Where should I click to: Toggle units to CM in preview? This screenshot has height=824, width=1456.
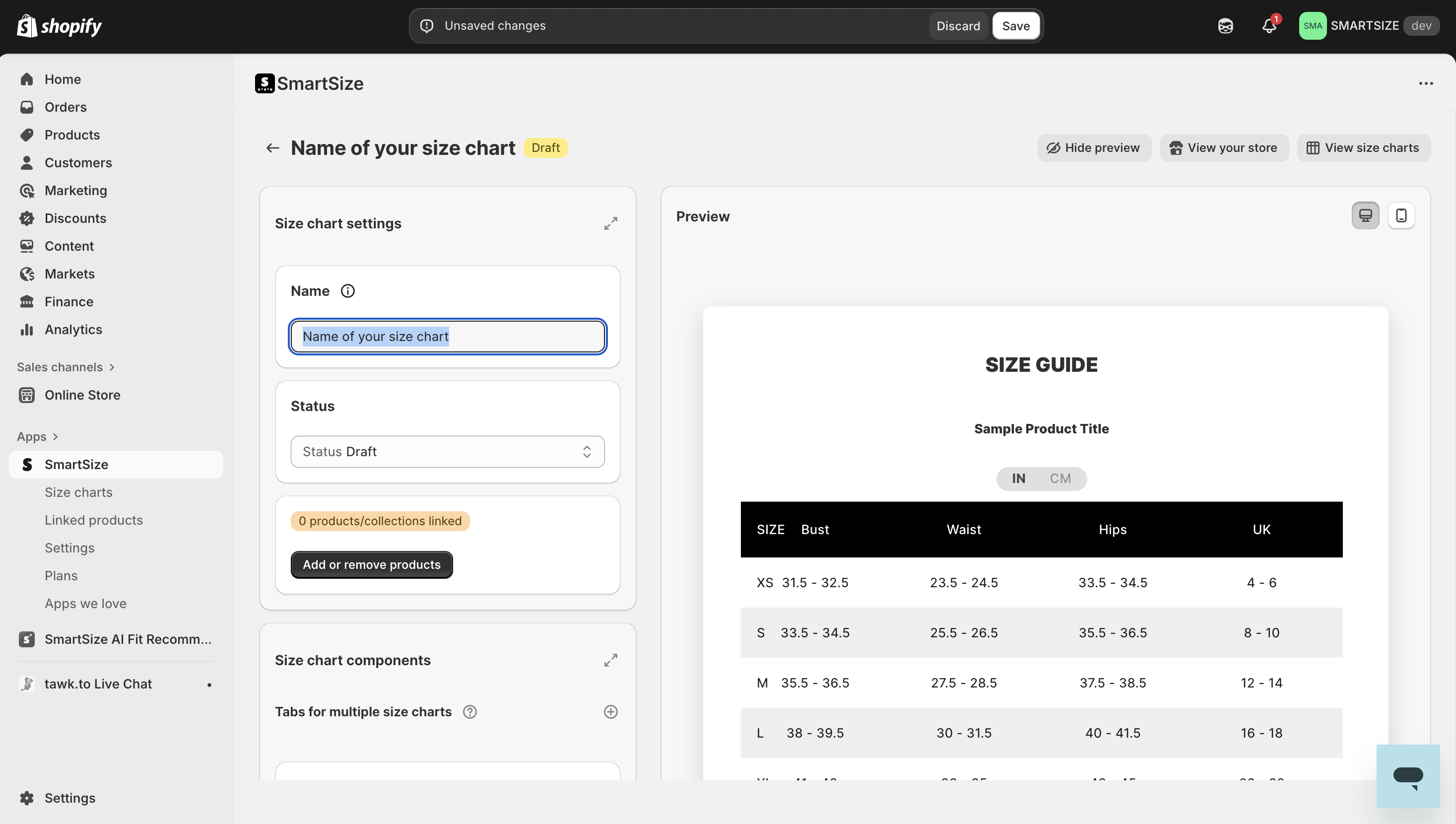point(1060,479)
